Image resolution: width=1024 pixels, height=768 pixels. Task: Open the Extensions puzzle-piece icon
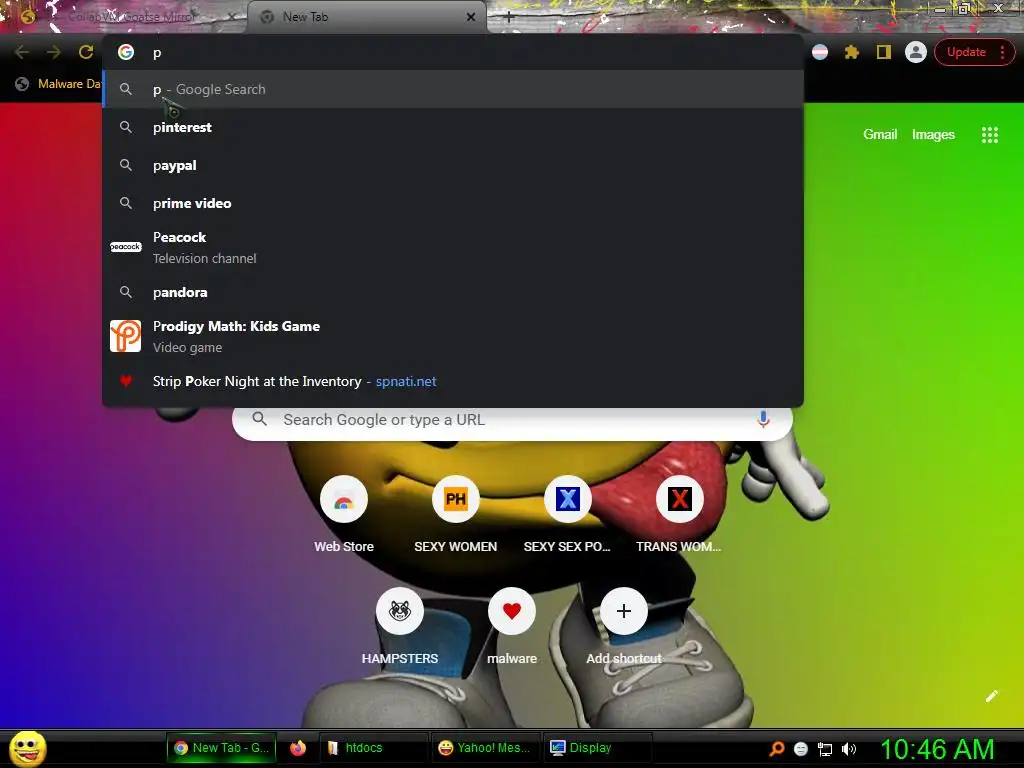tap(852, 52)
